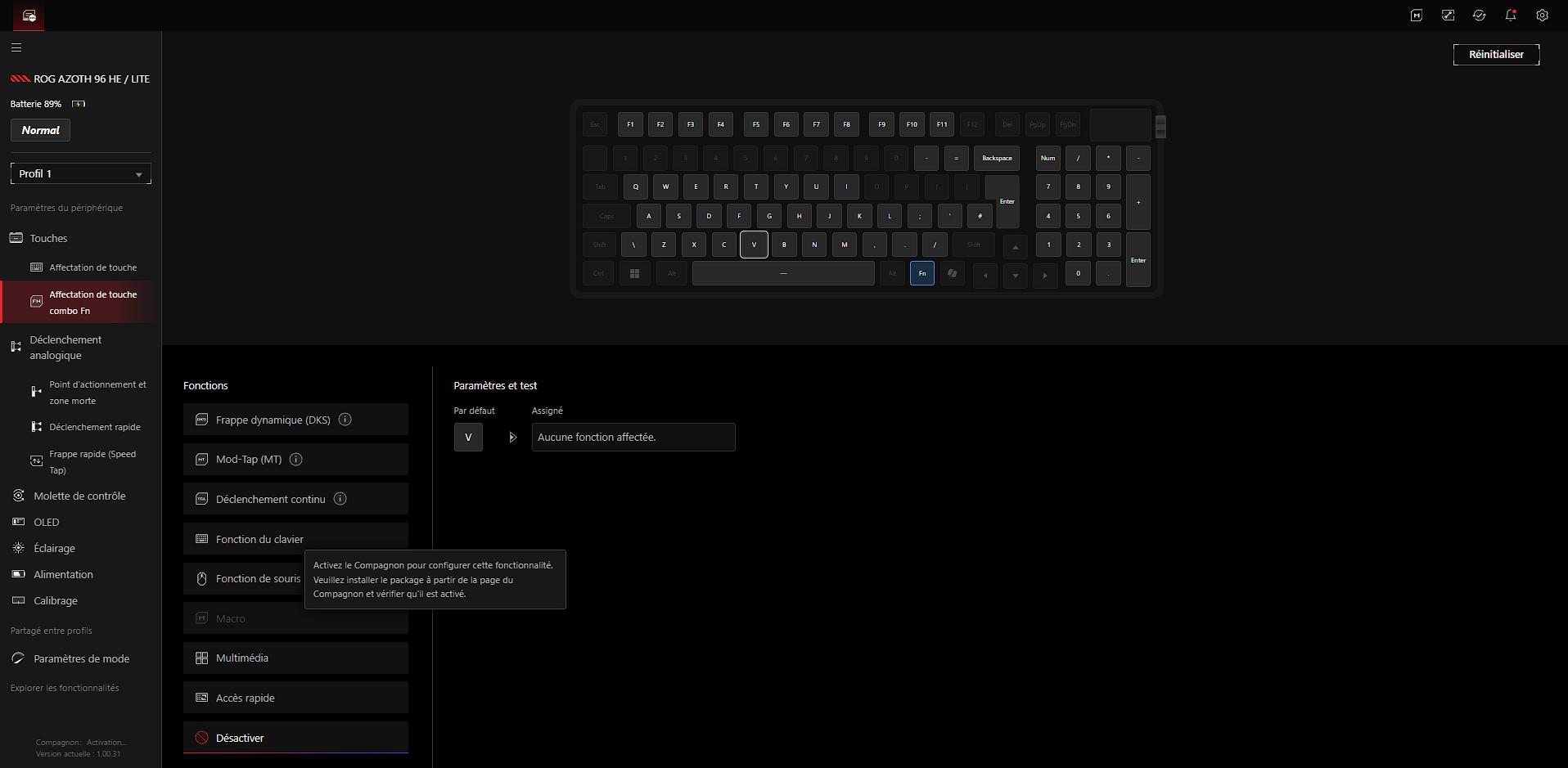Open the OLED settings page
Screen dimensions: 1568x768
tap(46, 522)
